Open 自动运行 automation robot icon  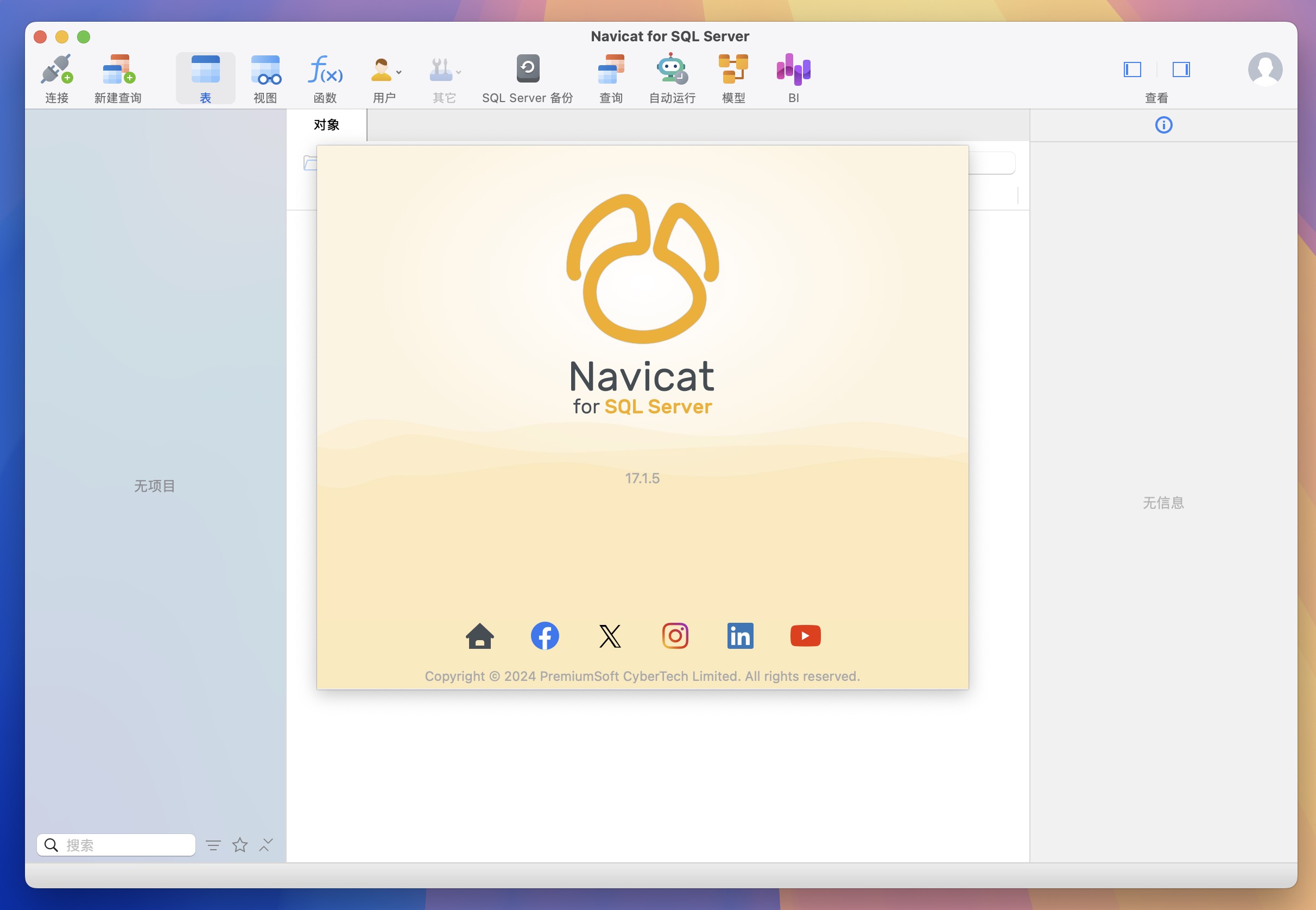[x=672, y=68]
